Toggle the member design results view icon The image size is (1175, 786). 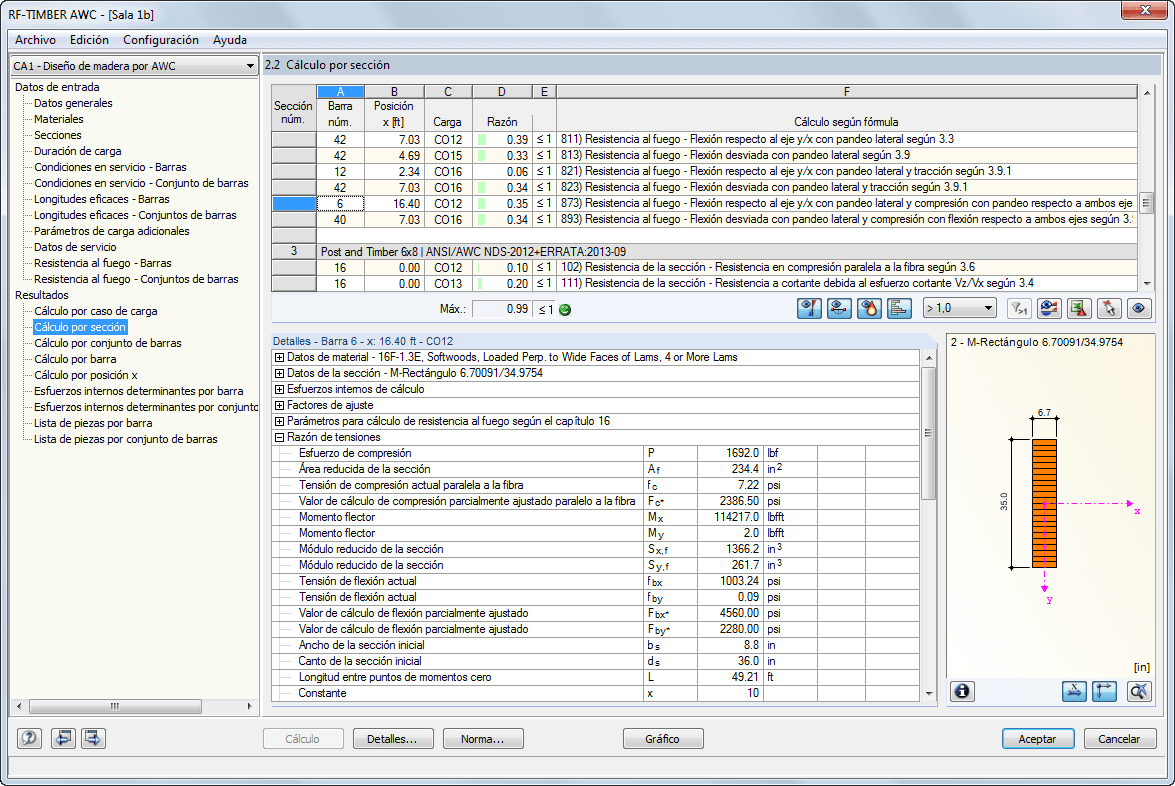pyautogui.click(x=839, y=309)
